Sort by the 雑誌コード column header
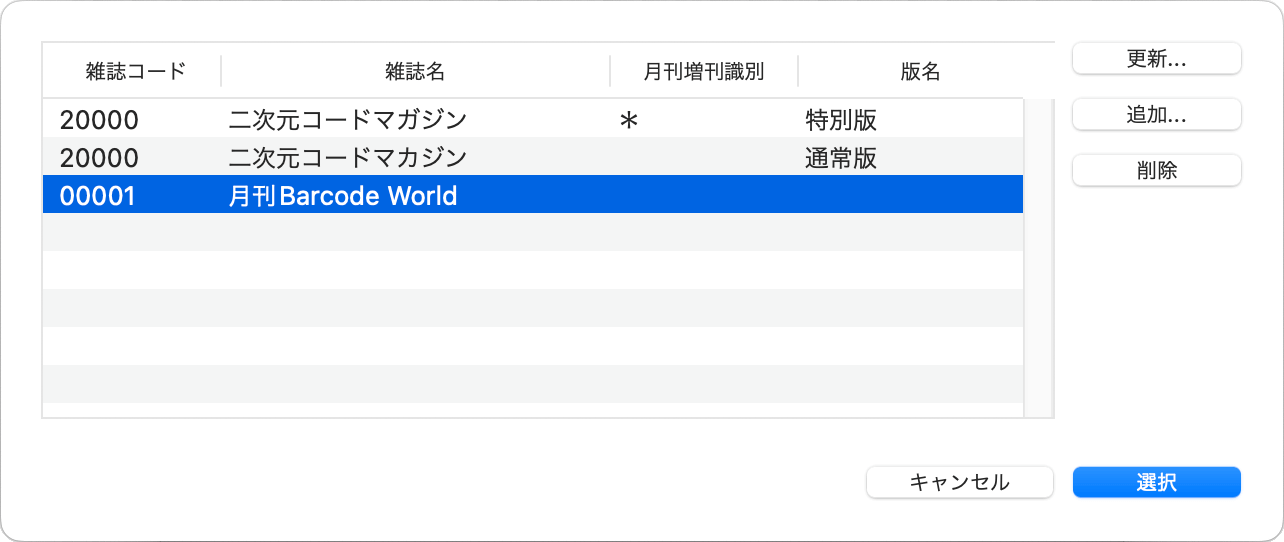Image resolution: width=1284 pixels, height=542 pixels. [135, 71]
